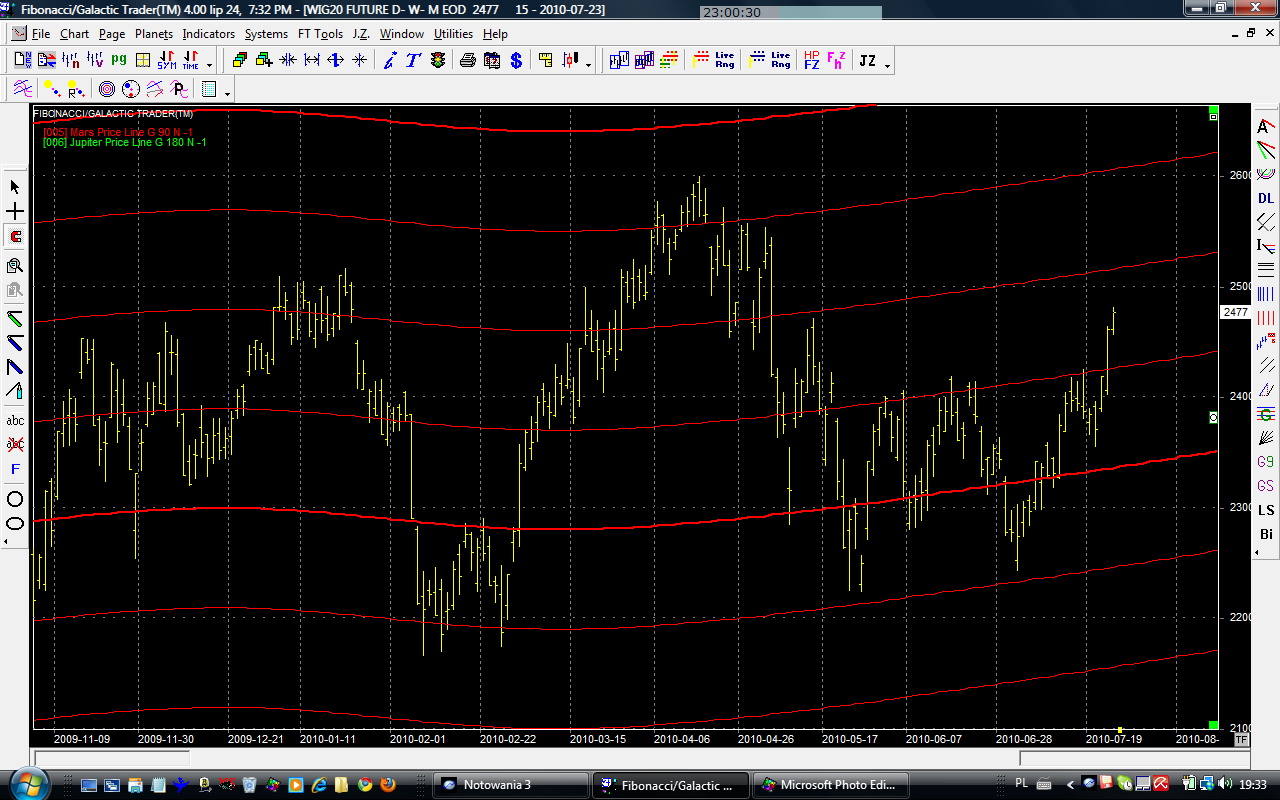Toggle the blue Live Rng button

point(770,61)
